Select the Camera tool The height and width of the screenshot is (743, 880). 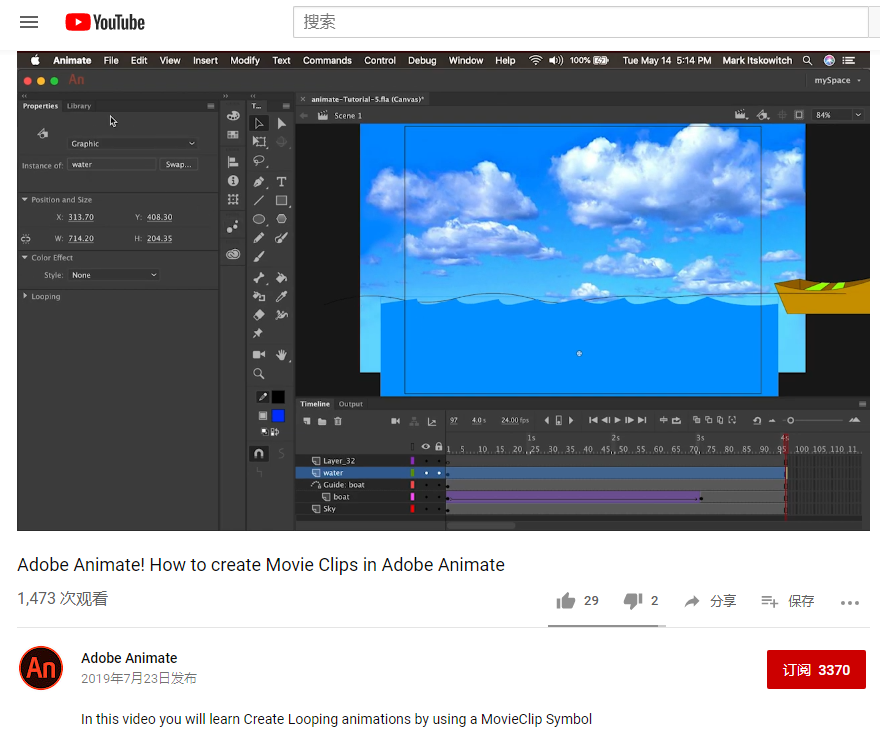(x=259, y=355)
